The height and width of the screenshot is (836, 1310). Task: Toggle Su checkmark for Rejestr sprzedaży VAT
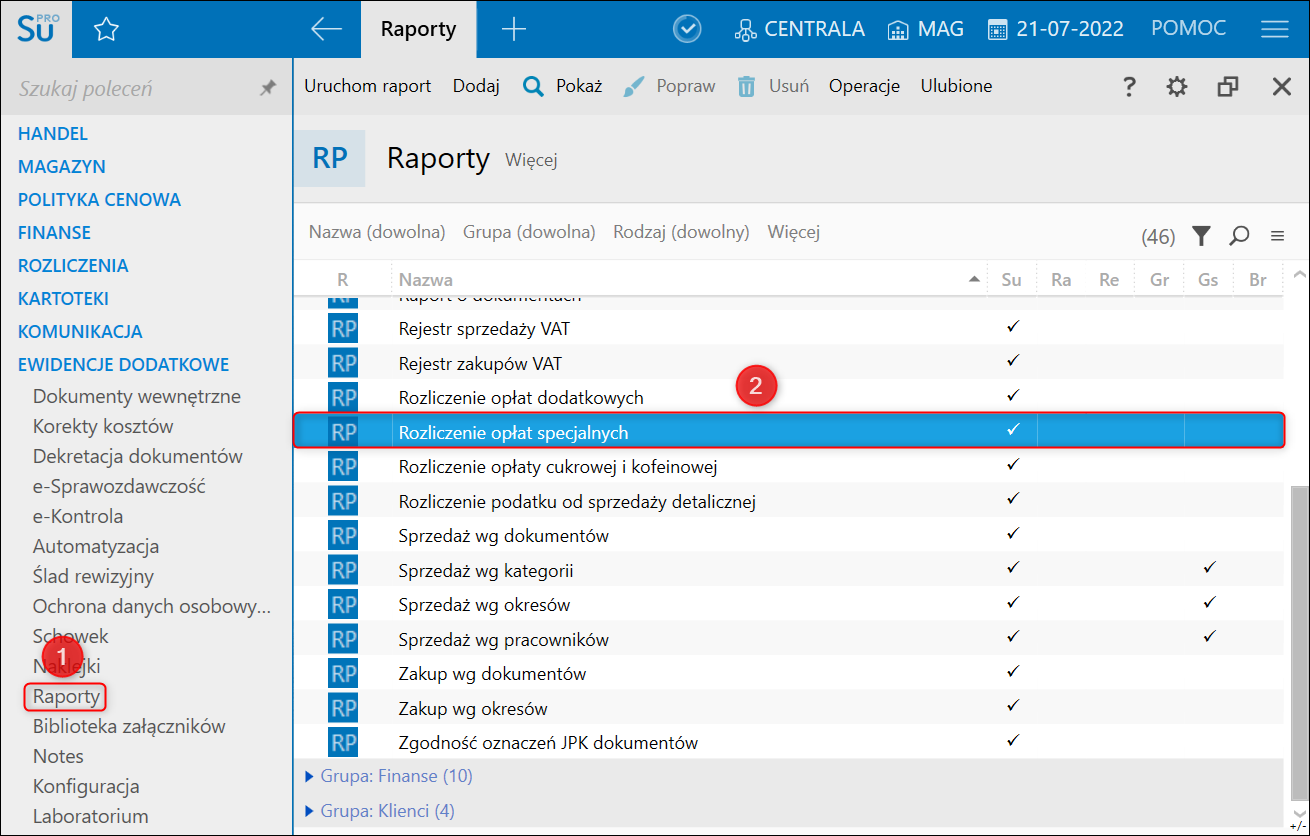tap(1012, 327)
